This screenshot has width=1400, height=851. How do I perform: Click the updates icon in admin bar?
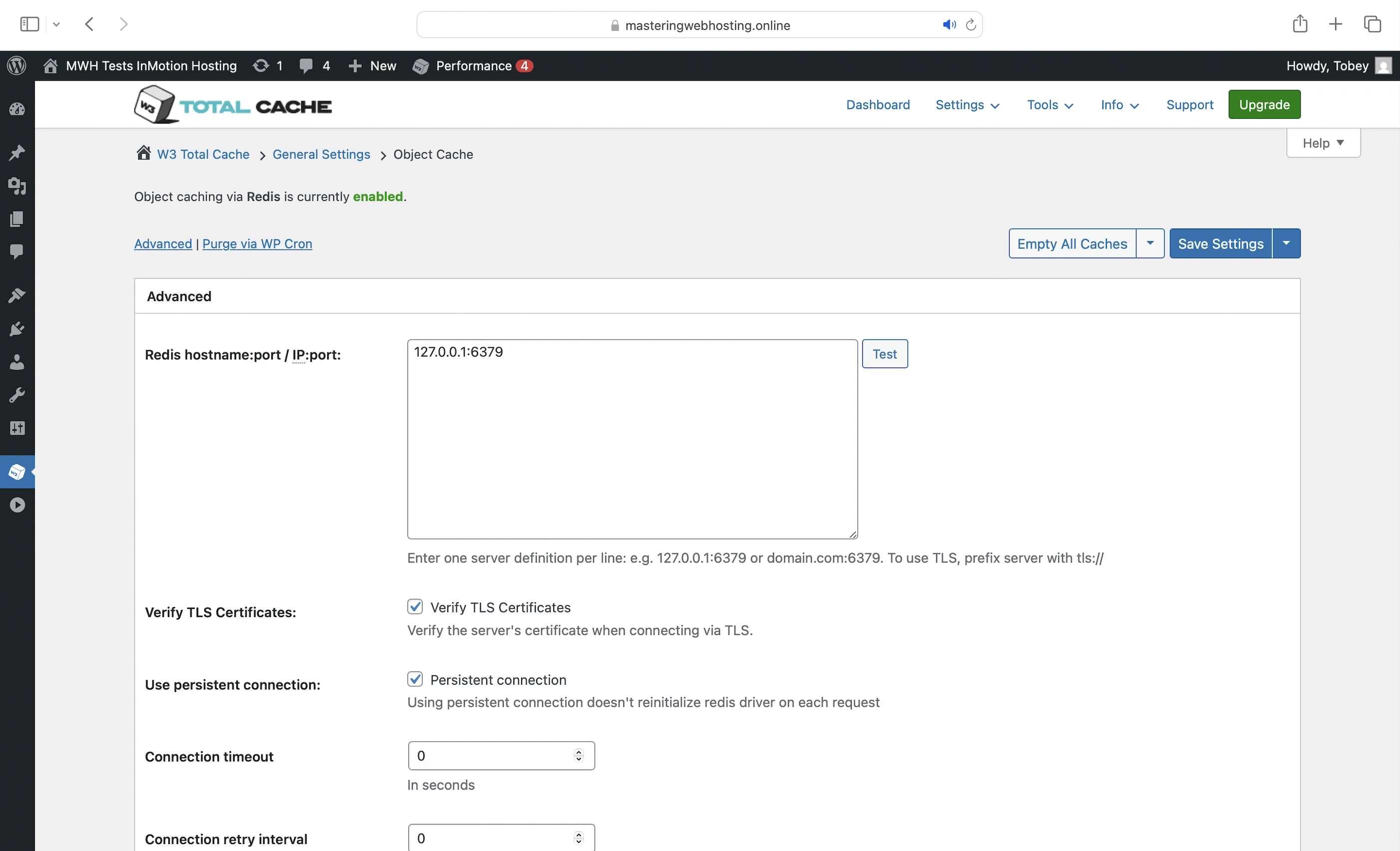click(x=261, y=66)
